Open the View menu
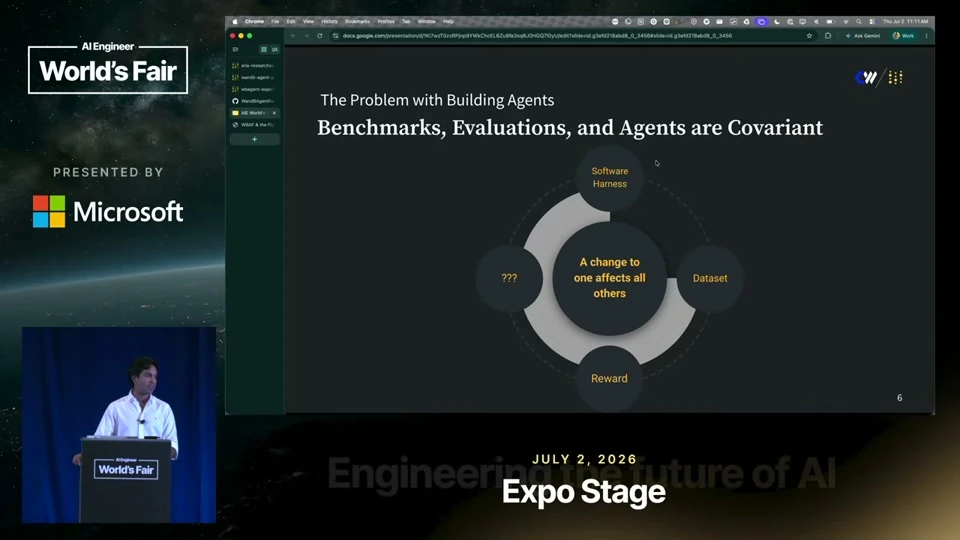This screenshot has height=540, width=960. click(308, 21)
